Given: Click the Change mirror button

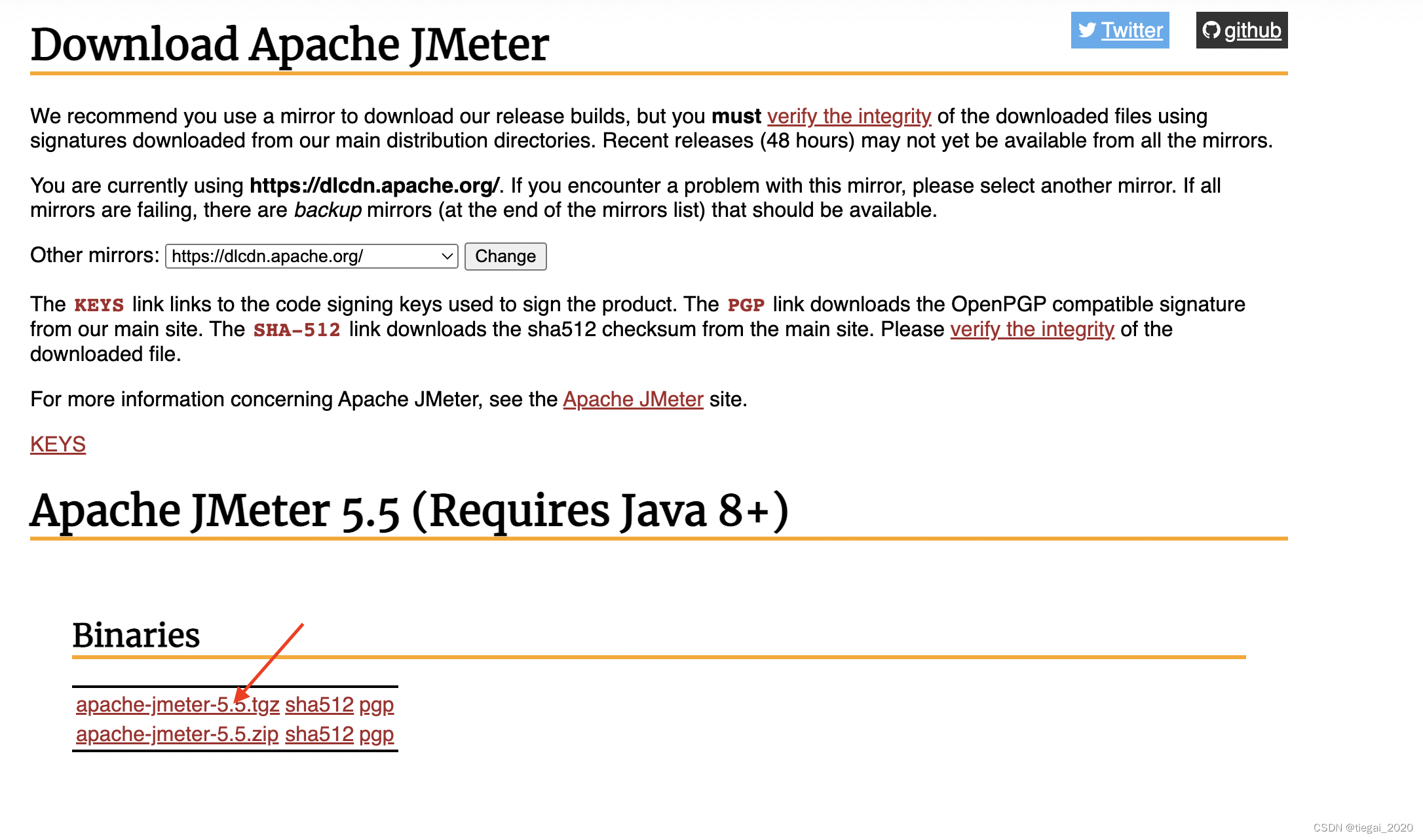Looking at the screenshot, I should [506, 256].
